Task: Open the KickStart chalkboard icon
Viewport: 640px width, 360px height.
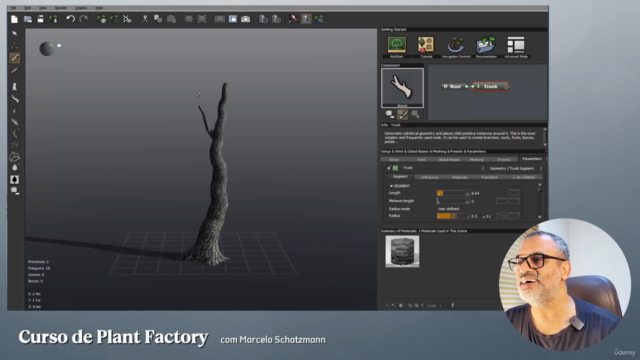Action: 397,45
